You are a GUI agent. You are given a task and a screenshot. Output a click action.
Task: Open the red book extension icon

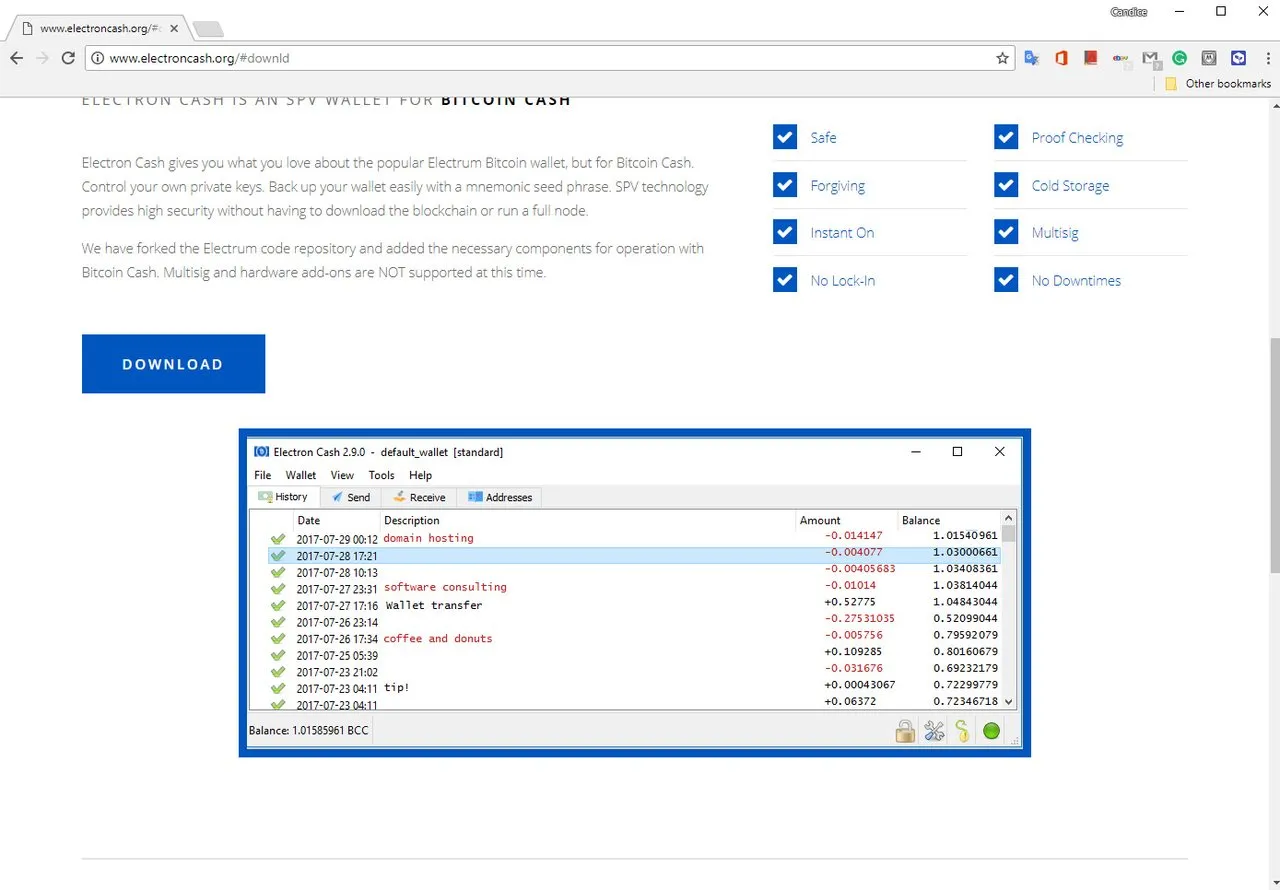tap(1090, 58)
